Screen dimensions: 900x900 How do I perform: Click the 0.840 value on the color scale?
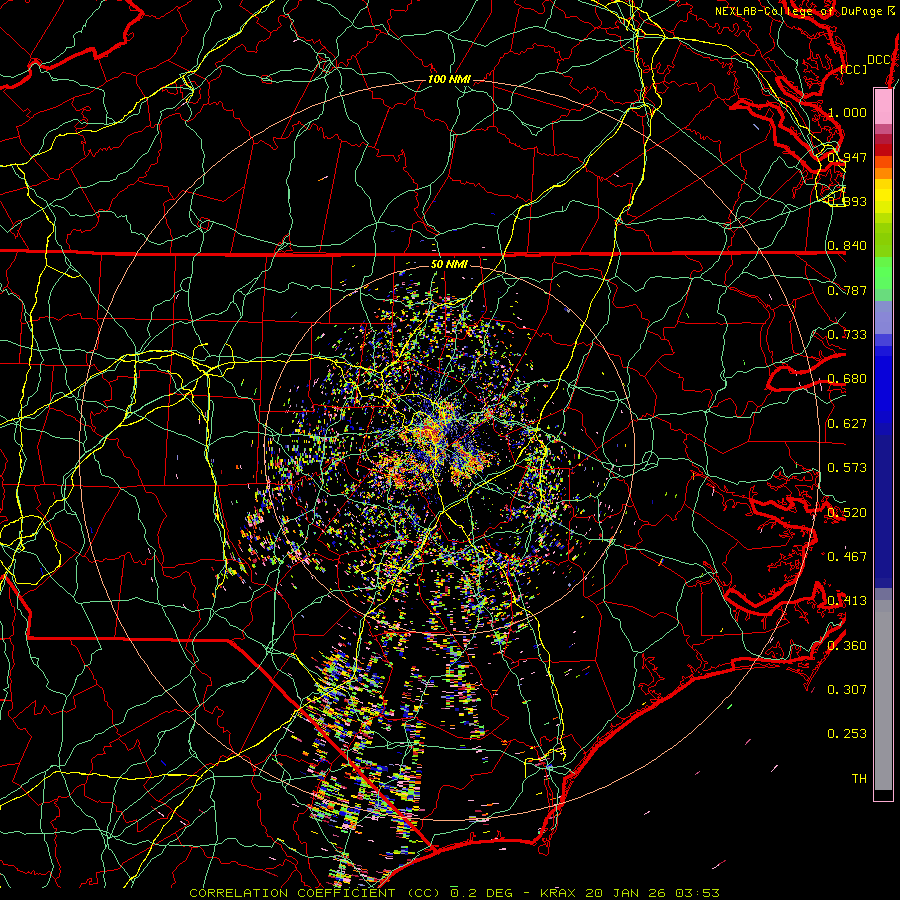coord(847,246)
